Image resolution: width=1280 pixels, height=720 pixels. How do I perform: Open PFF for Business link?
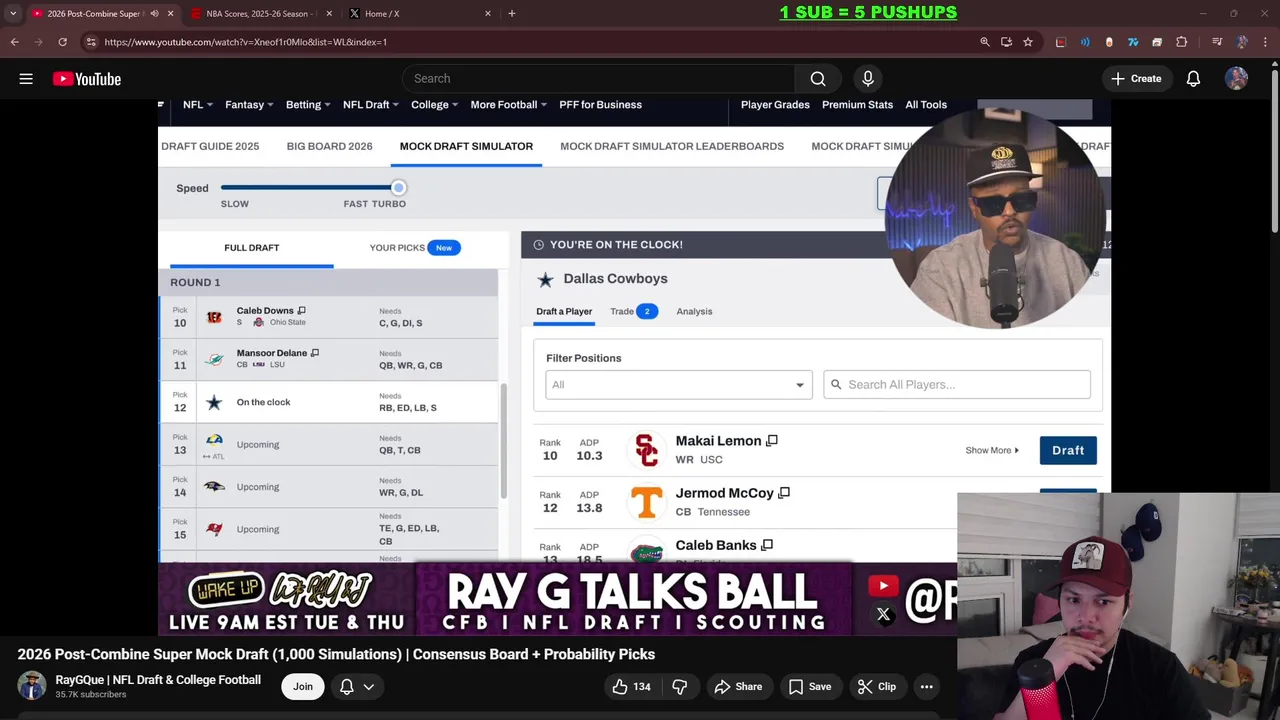(x=600, y=105)
